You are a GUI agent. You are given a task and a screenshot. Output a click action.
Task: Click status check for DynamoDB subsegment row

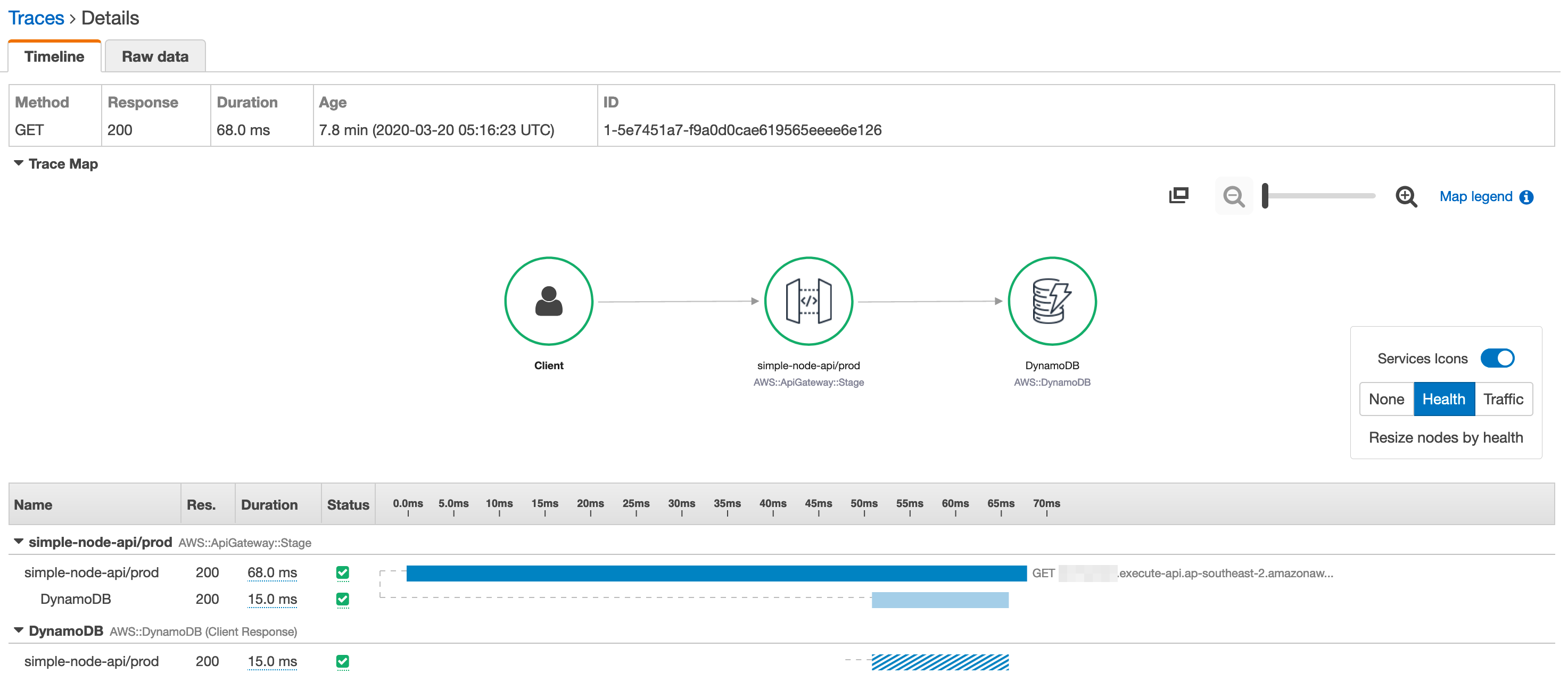click(343, 600)
